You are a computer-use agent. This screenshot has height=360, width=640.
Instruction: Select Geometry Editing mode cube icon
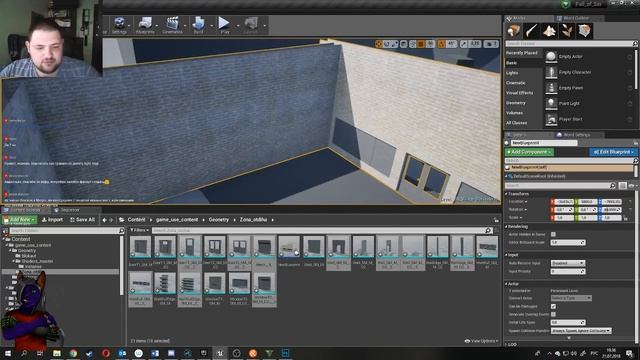584,31
